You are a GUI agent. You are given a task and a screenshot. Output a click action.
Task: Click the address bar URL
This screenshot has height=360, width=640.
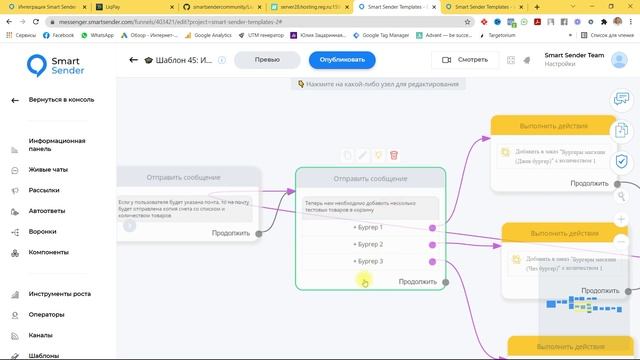pos(170,22)
